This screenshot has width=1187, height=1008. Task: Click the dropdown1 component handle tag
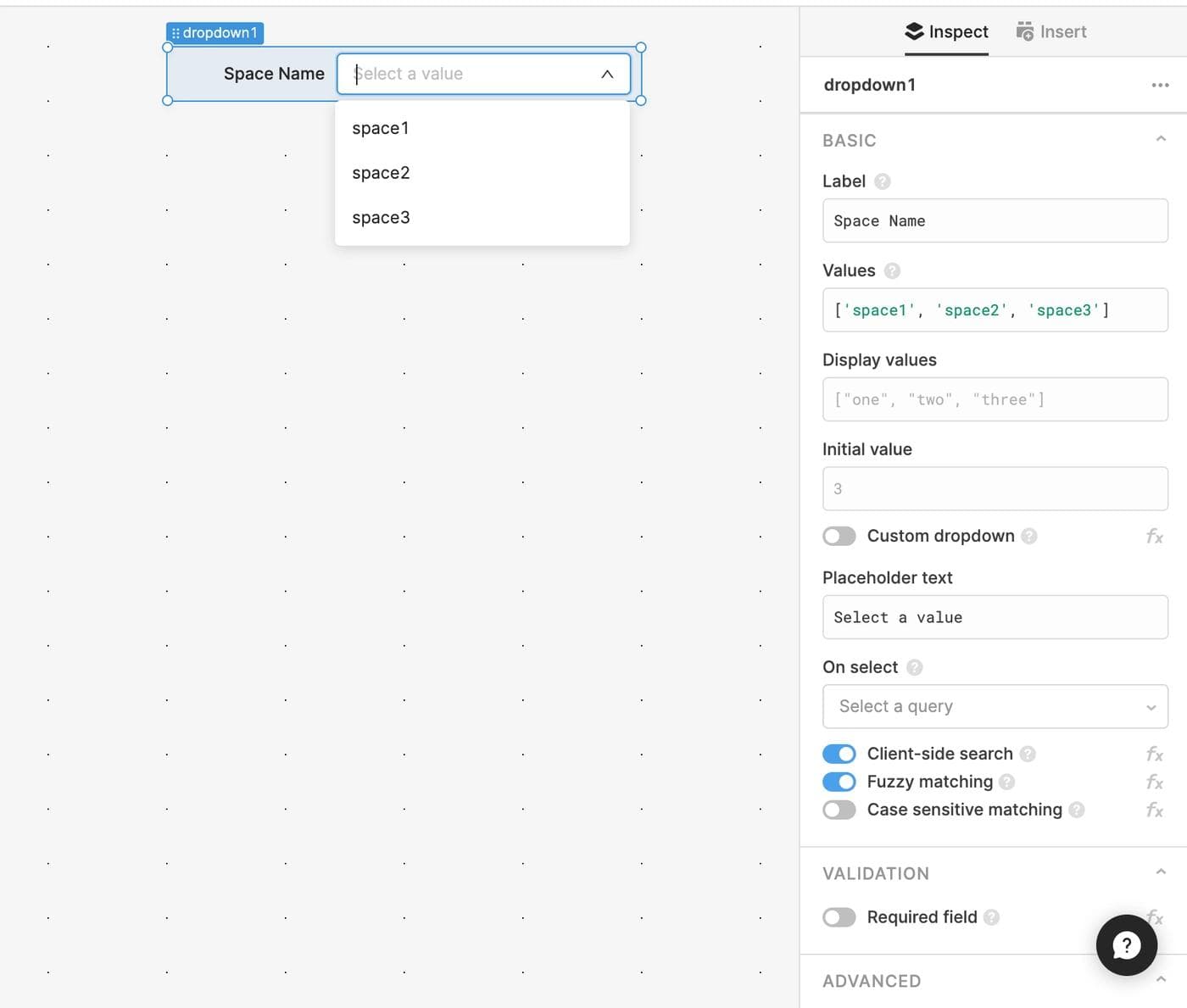click(x=215, y=33)
